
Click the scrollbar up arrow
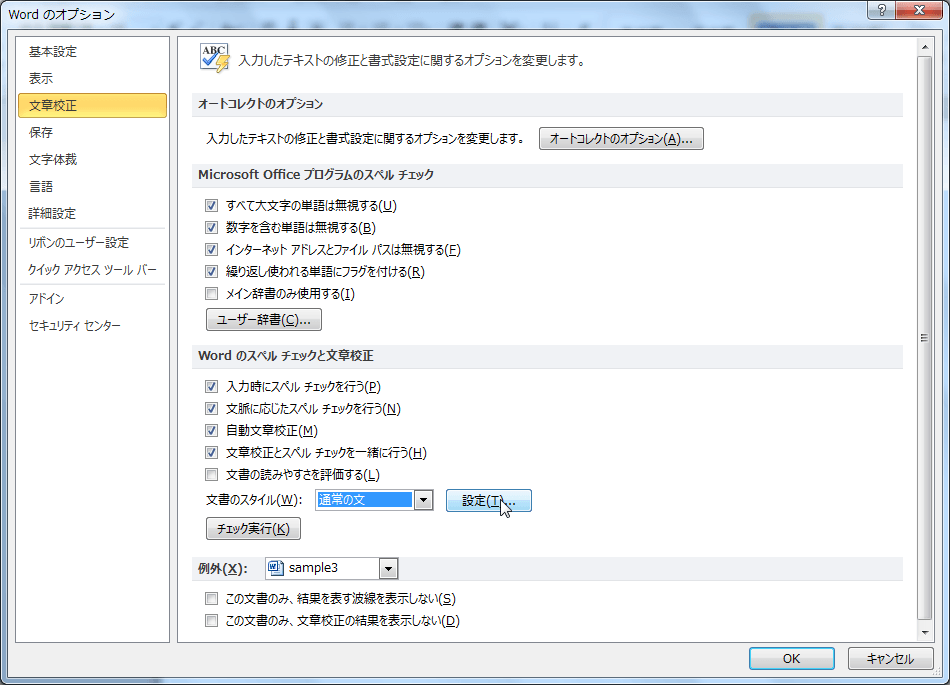pyautogui.click(x=925, y=47)
